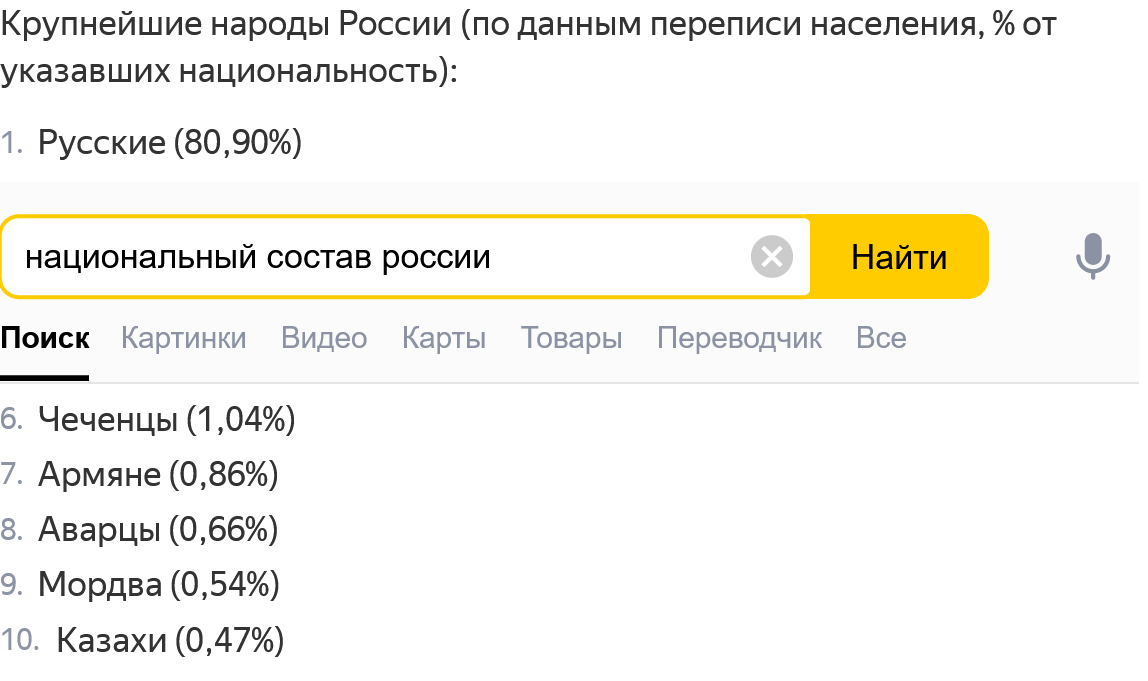Click the Мордва (0,54%) list item
The width and height of the screenshot is (1148, 681).
159,584
